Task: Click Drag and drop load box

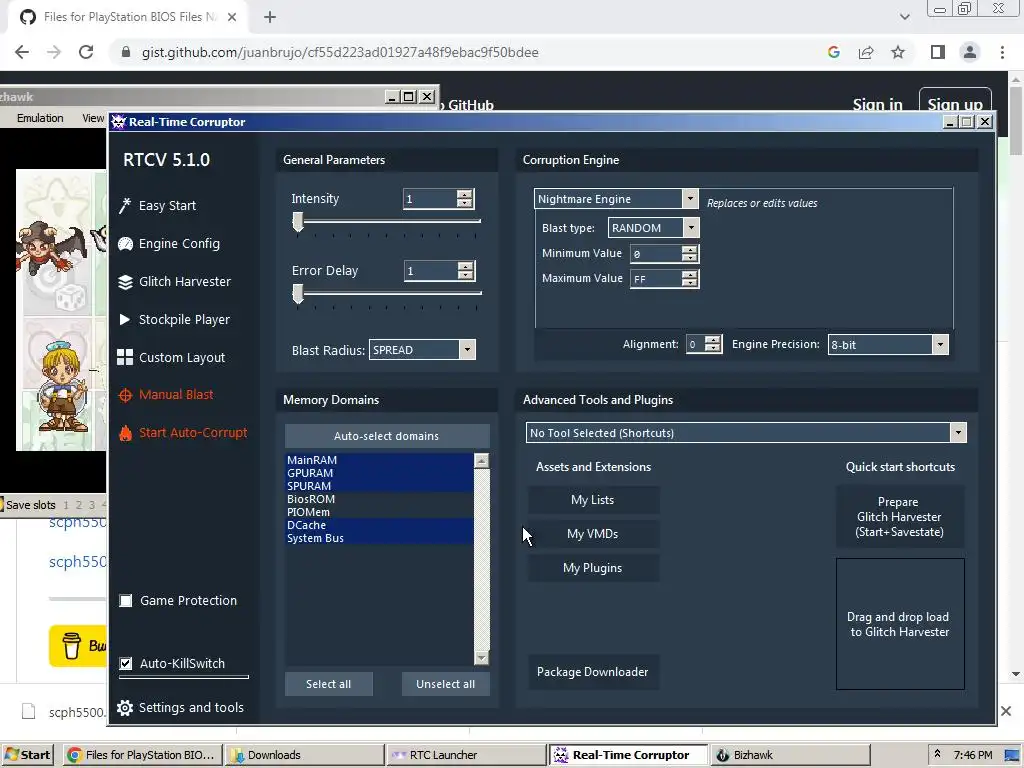Action: click(x=900, y=624)
